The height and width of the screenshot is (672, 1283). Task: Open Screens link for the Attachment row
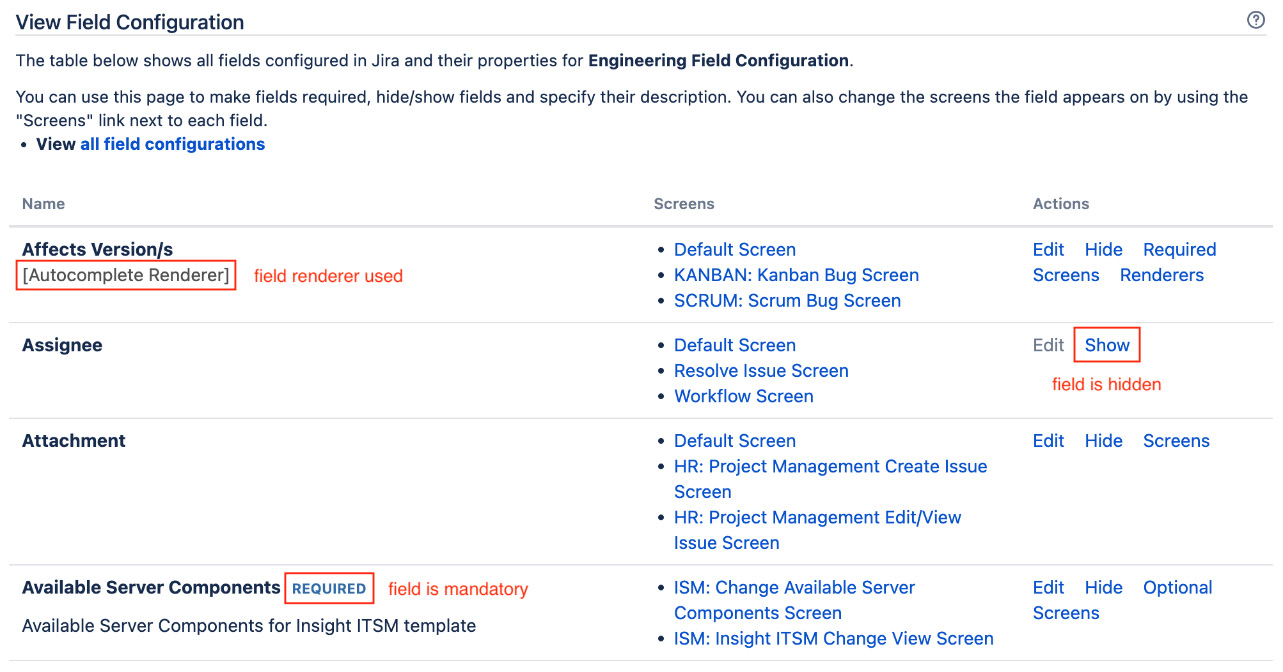pos(1176,440)
